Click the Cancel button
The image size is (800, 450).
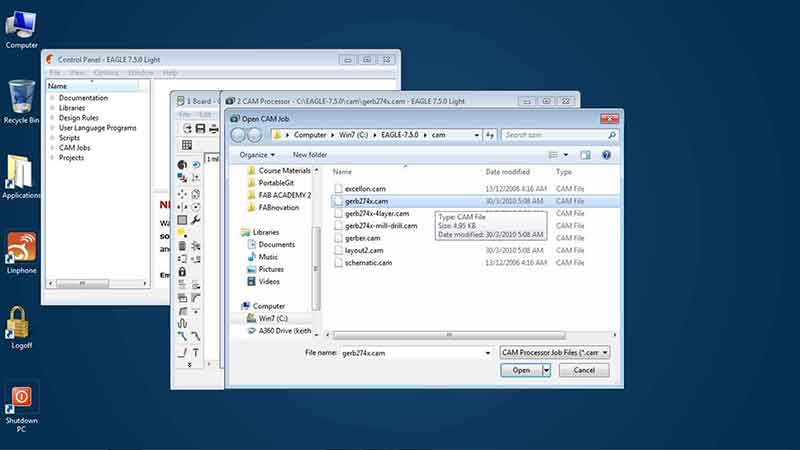[x=584, y=370]
